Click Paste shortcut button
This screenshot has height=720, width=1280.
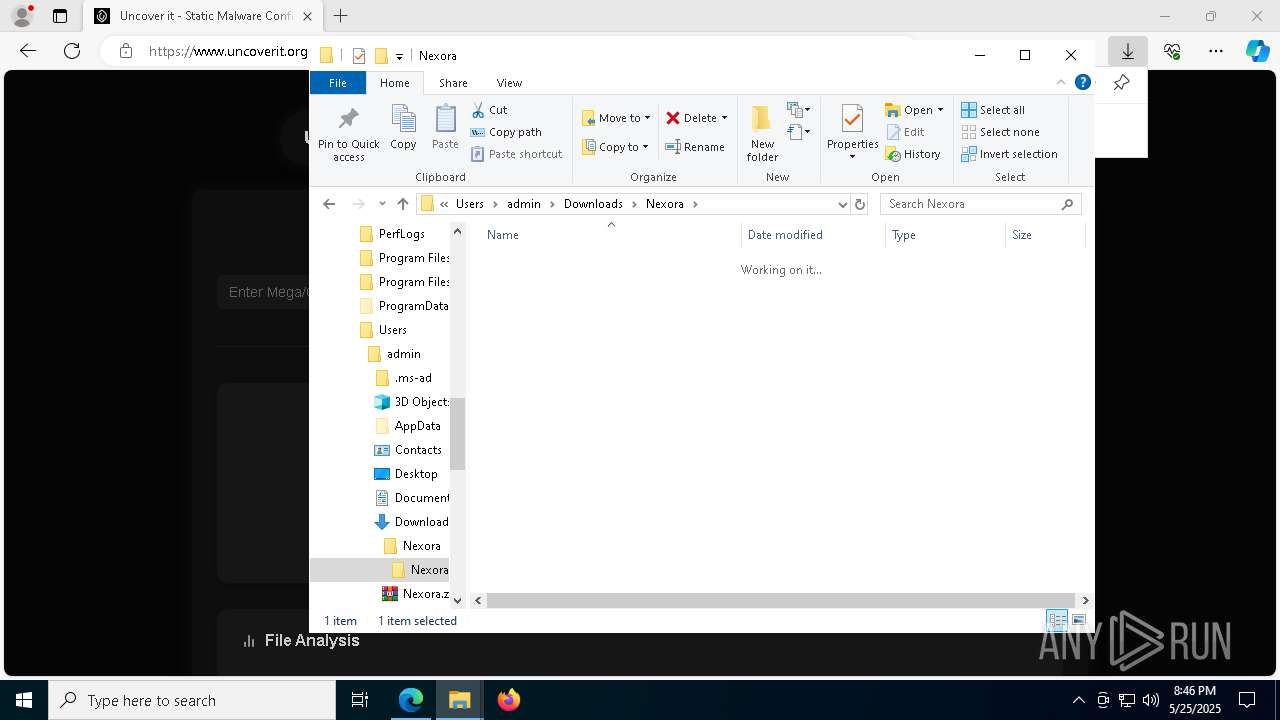[517, 154]
